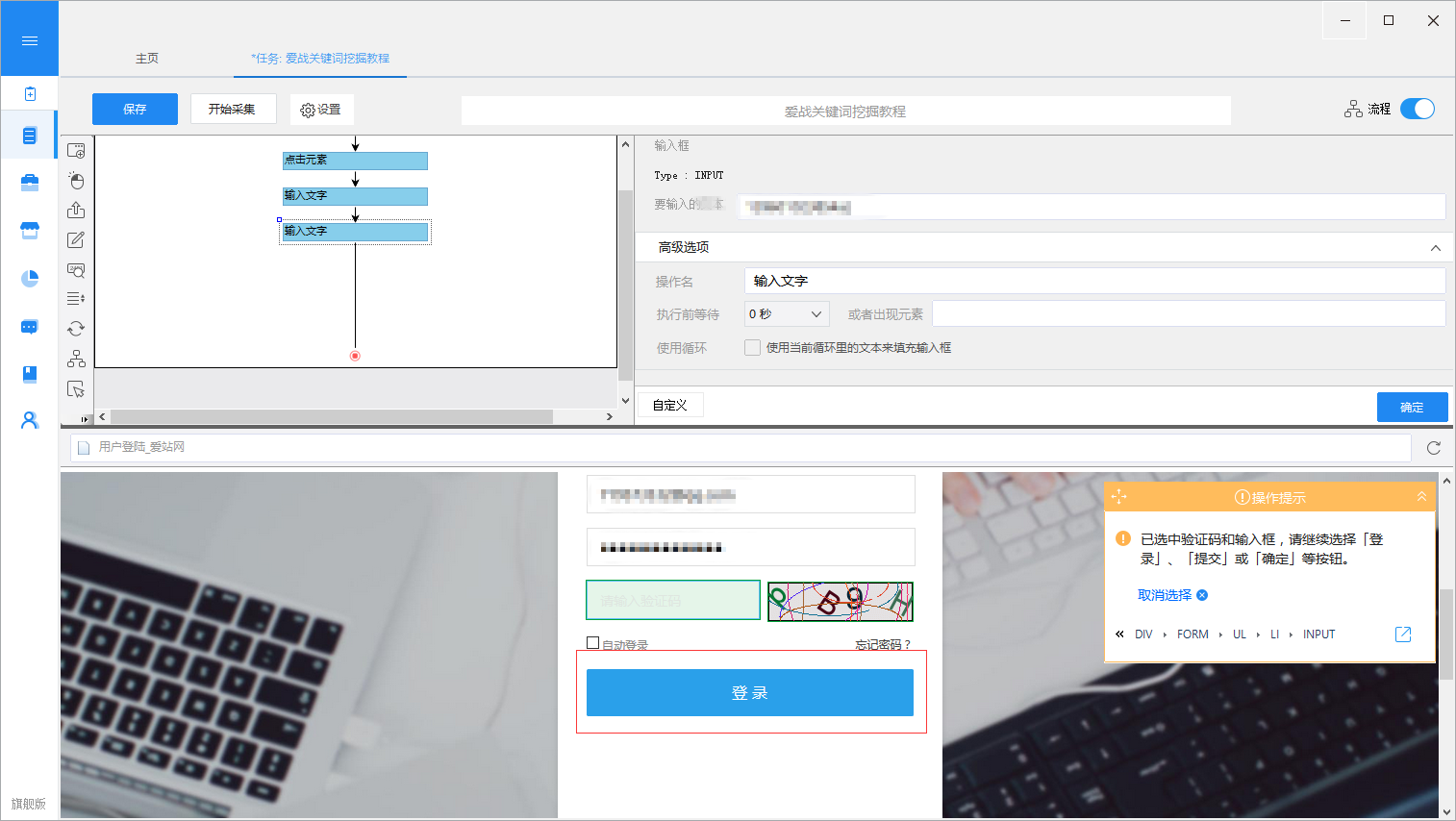The image size is (1456, 821).
Task: Click the pop-out icon in 操作提示 panel
Action: click(x=1403, y=634)
